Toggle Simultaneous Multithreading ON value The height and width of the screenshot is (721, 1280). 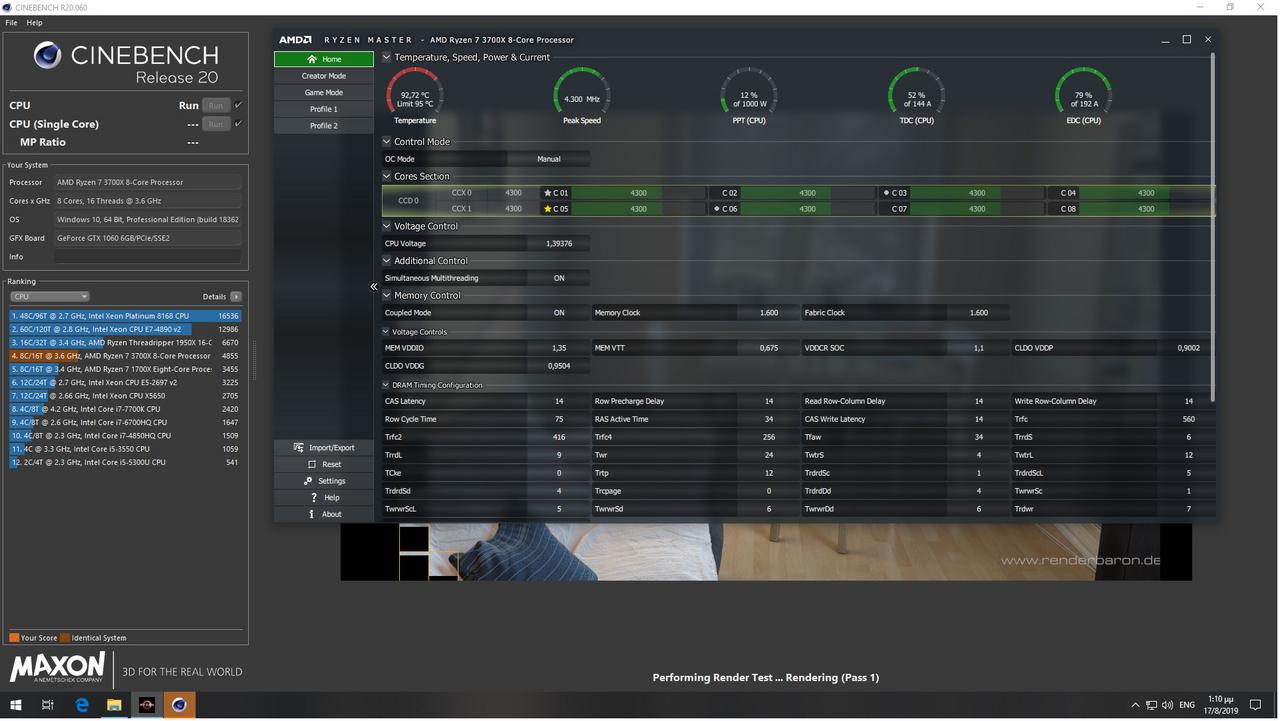point(559,278)
